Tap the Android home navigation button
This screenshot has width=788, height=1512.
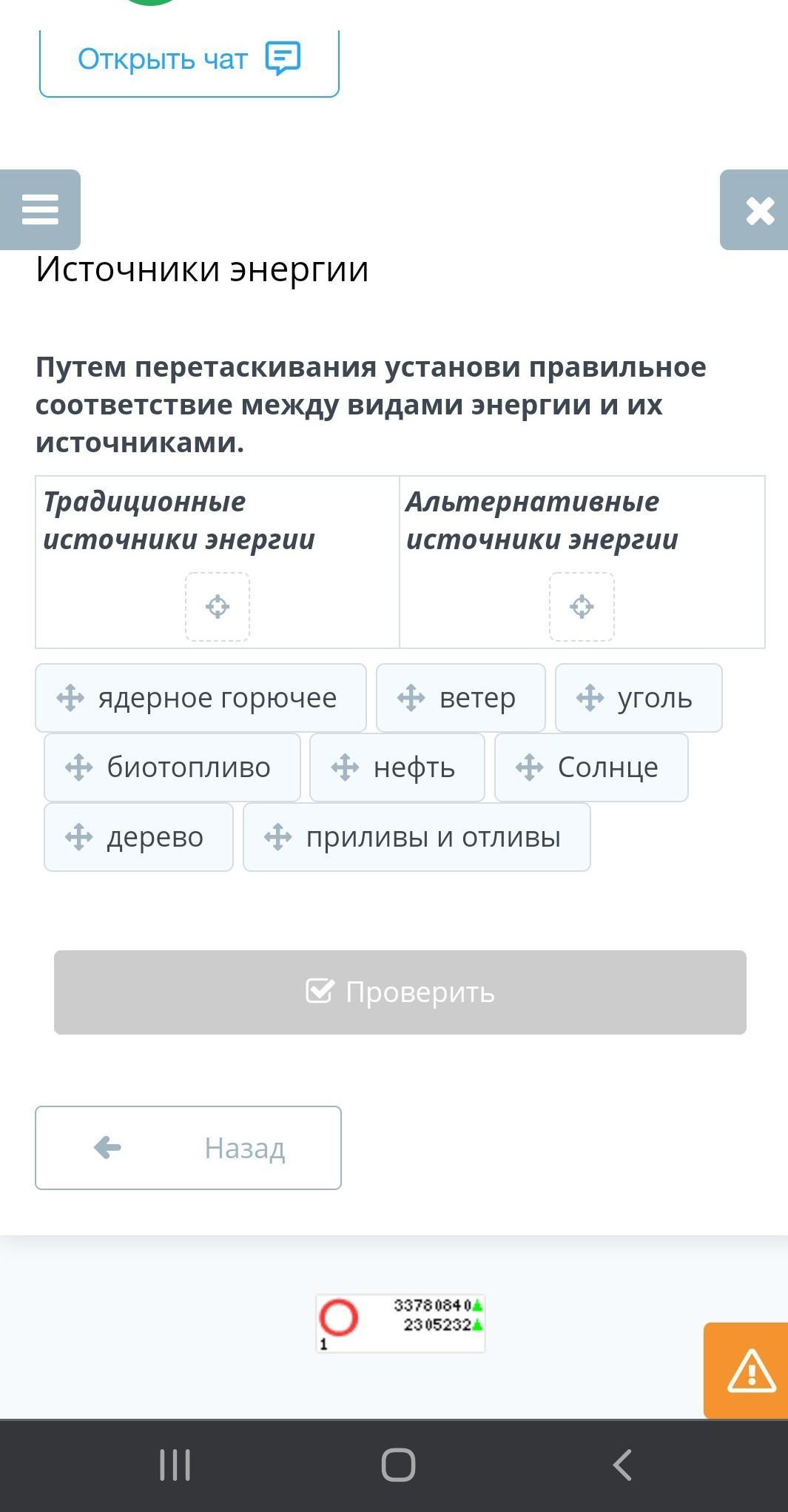coord(398,1465)
